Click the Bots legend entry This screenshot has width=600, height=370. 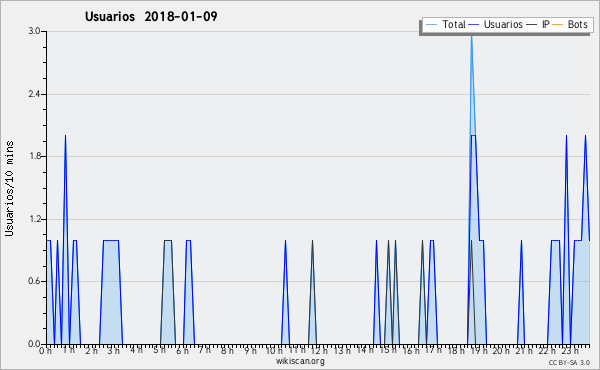(570, 24)
